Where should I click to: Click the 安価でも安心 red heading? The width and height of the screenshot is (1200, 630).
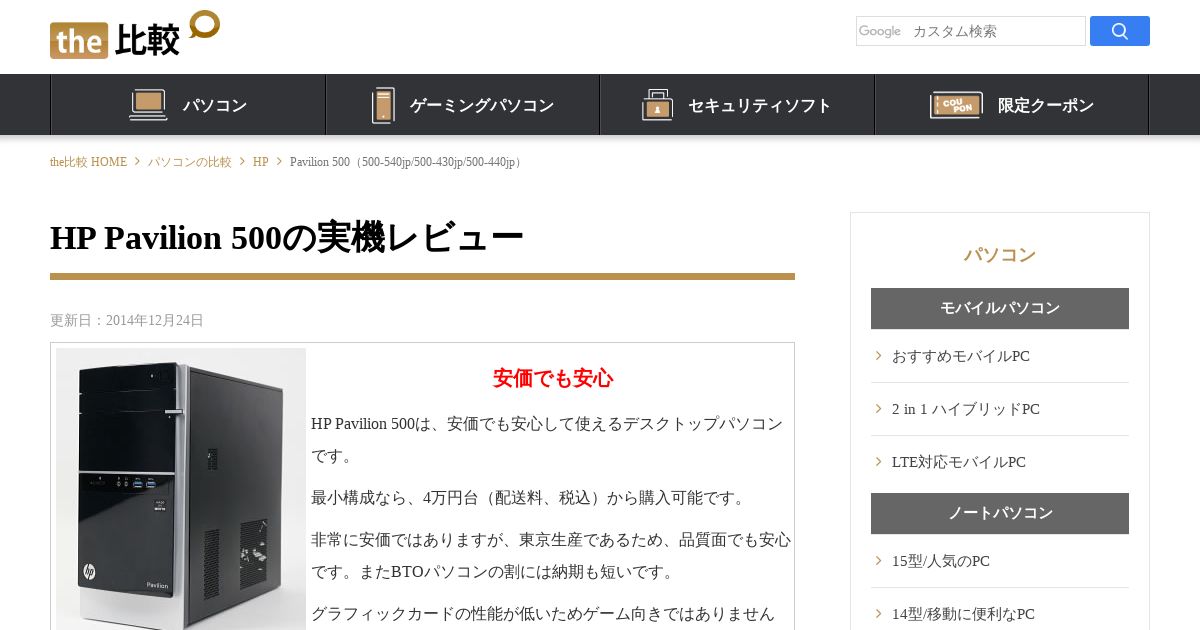pos(553,378)
